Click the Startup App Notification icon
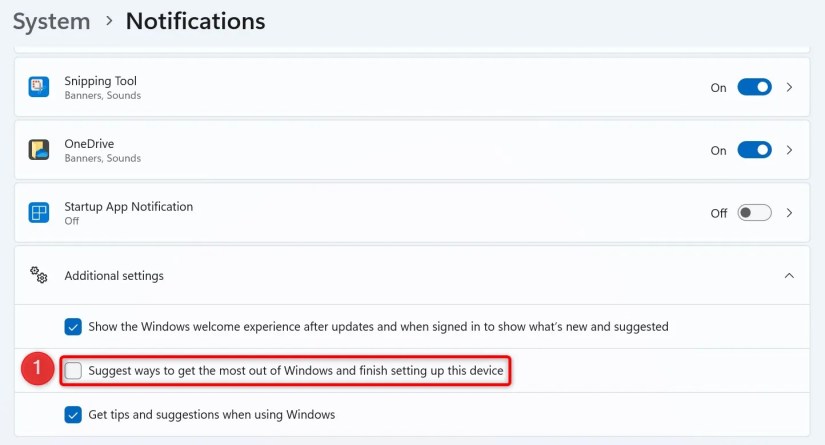Image resolution: width=825 pixels, height=445 pixels. 39,213
